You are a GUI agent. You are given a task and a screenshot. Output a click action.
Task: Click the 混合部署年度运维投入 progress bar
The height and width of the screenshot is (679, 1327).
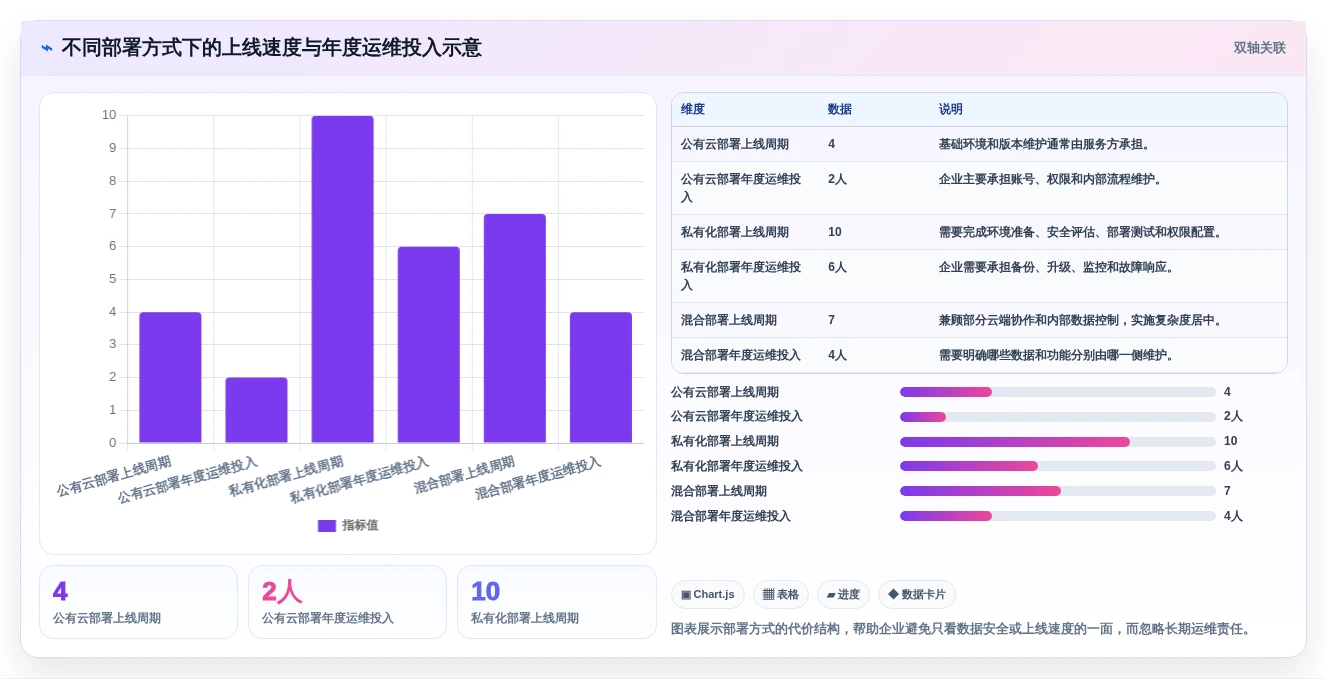(x=1058, y=516)
